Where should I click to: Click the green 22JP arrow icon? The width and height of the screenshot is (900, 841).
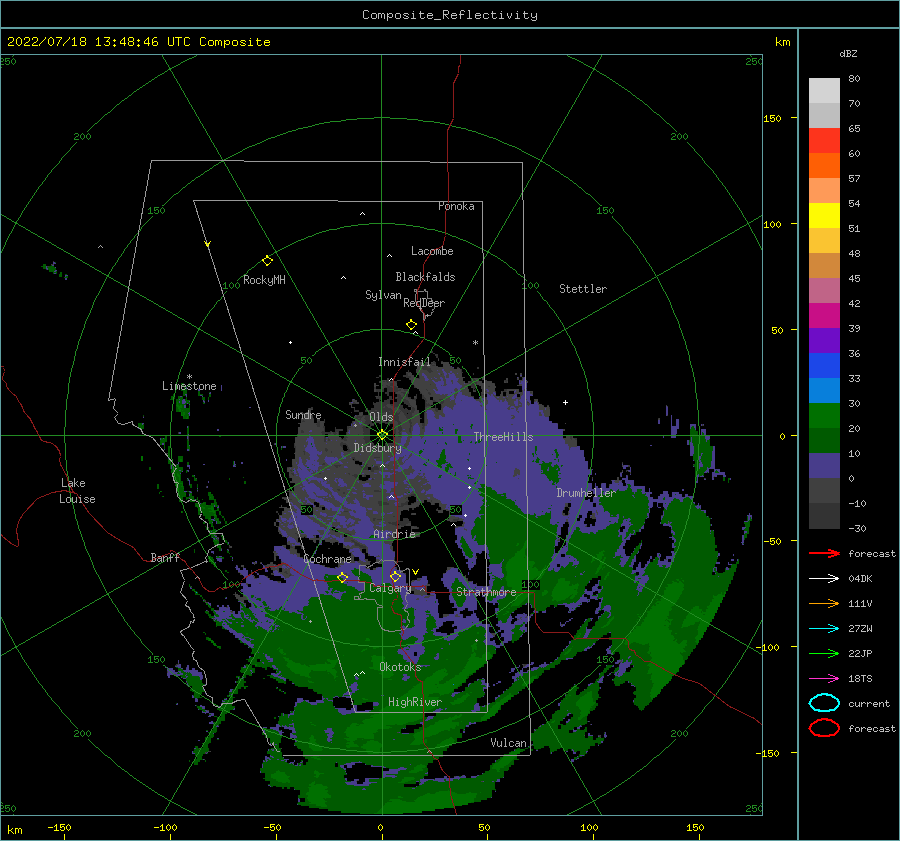coord(824,653)
